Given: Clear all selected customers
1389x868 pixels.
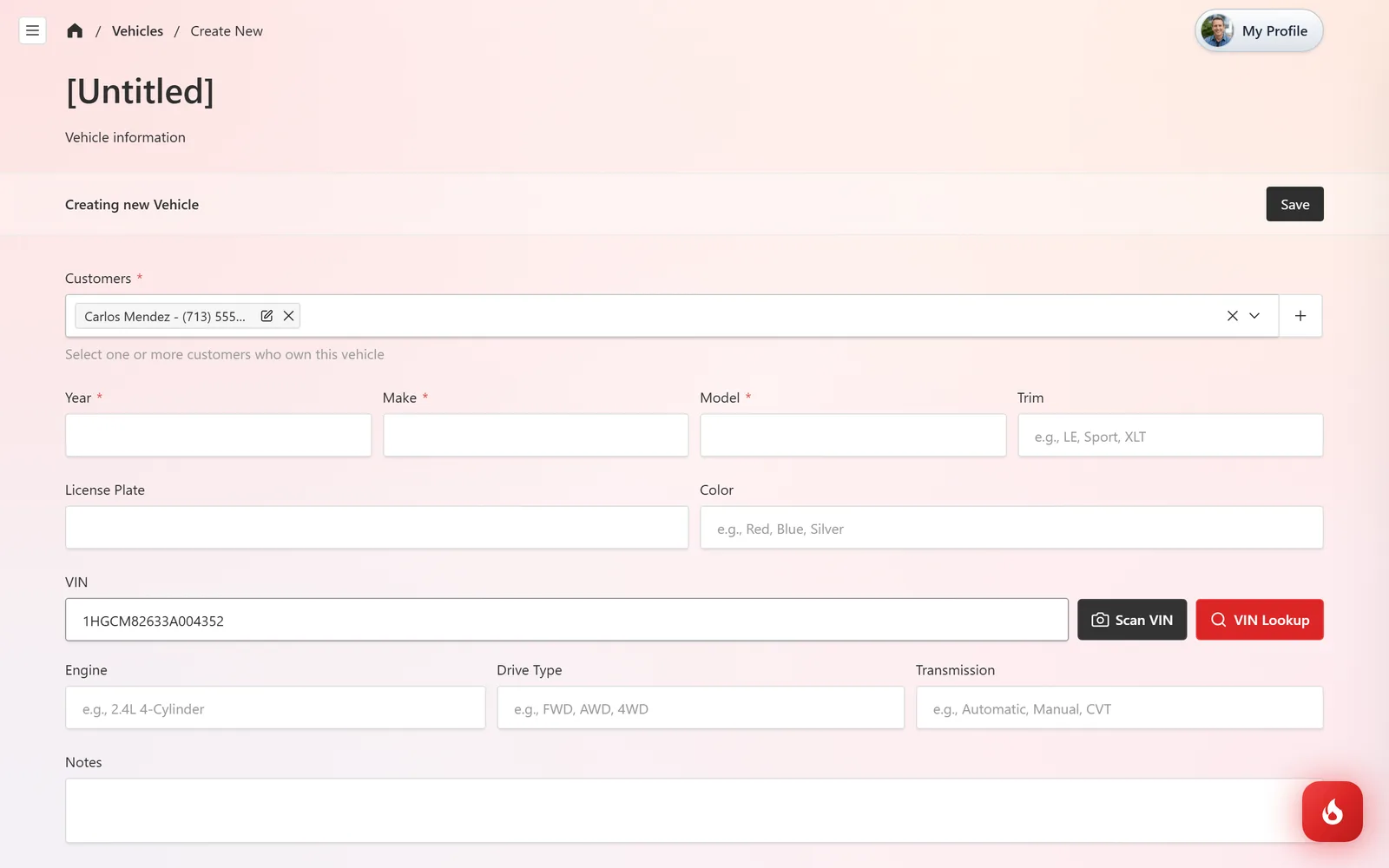Looking at the screenshot, I should [x=1232, y=316].
